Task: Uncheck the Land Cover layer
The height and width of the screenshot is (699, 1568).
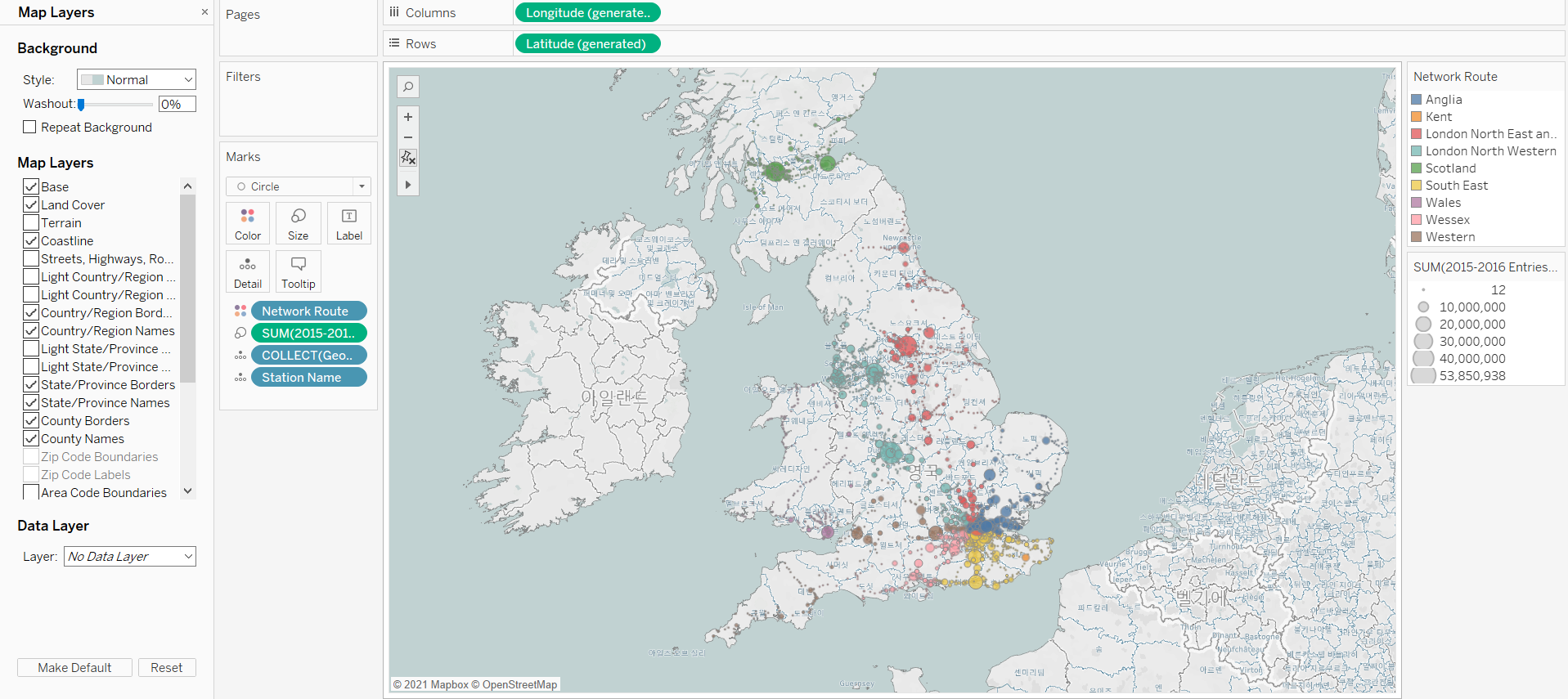Action: pyautogui.click(x=31, y=204)
